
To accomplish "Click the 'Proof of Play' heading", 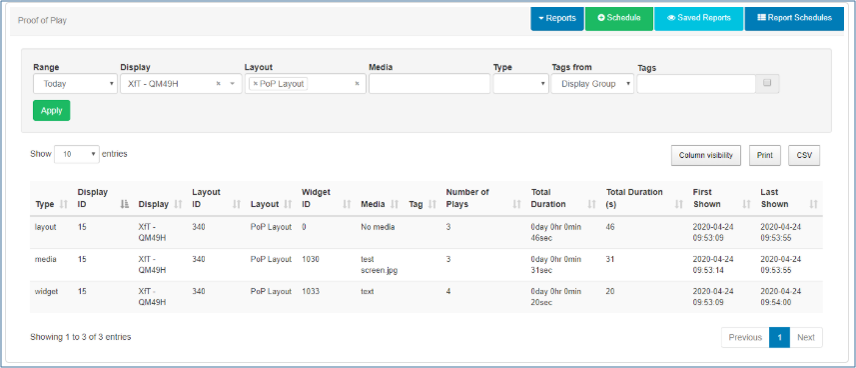I will [42, 21].
